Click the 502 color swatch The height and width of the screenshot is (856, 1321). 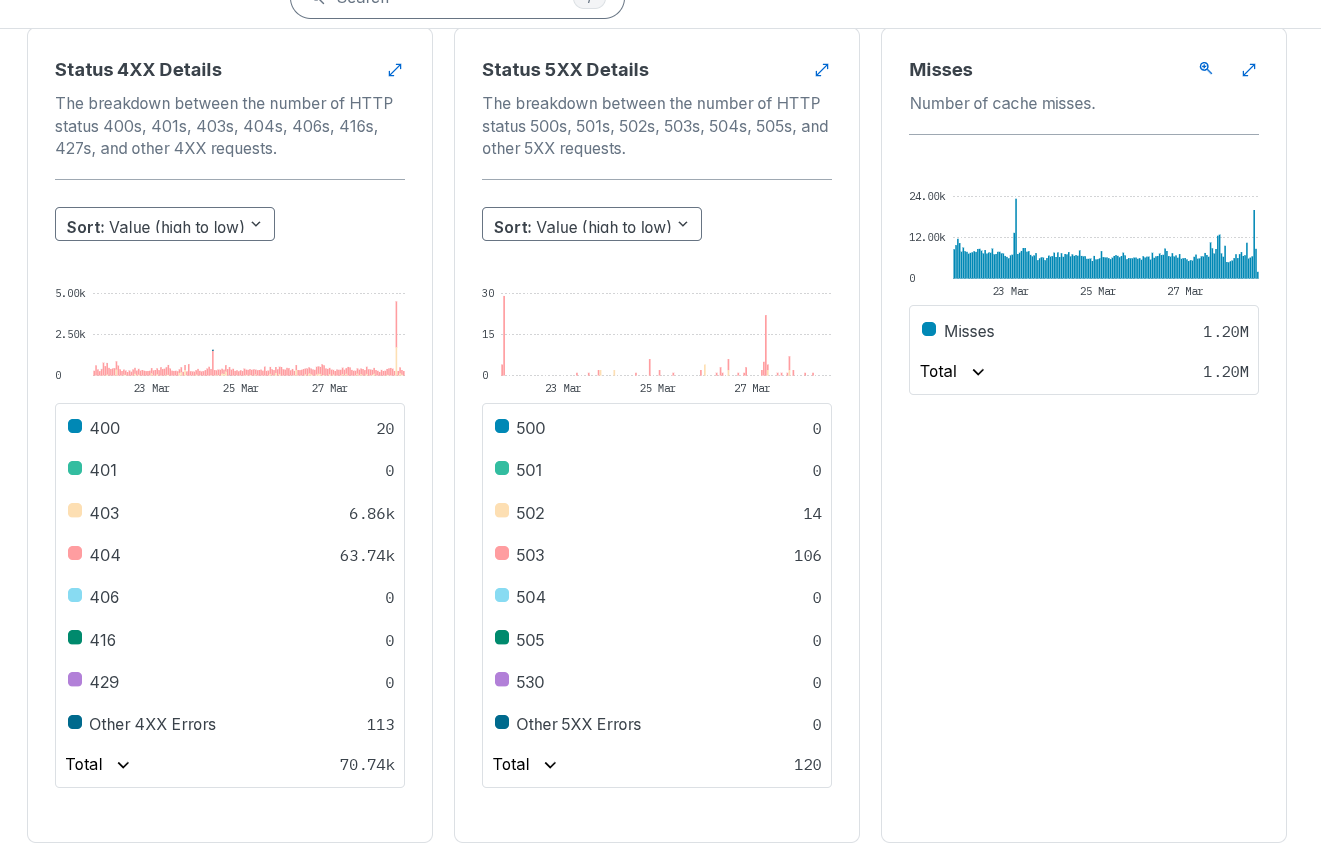point(502,511)
